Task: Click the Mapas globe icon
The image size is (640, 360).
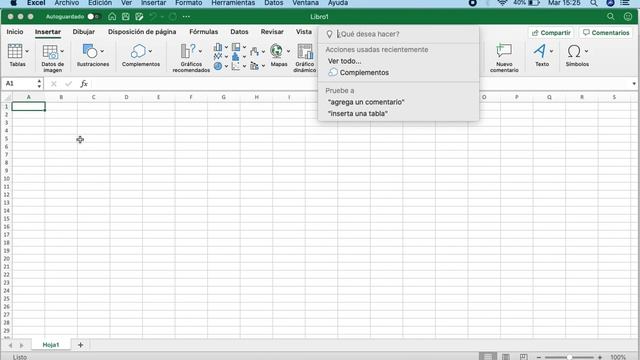Action: coord(276,51)
